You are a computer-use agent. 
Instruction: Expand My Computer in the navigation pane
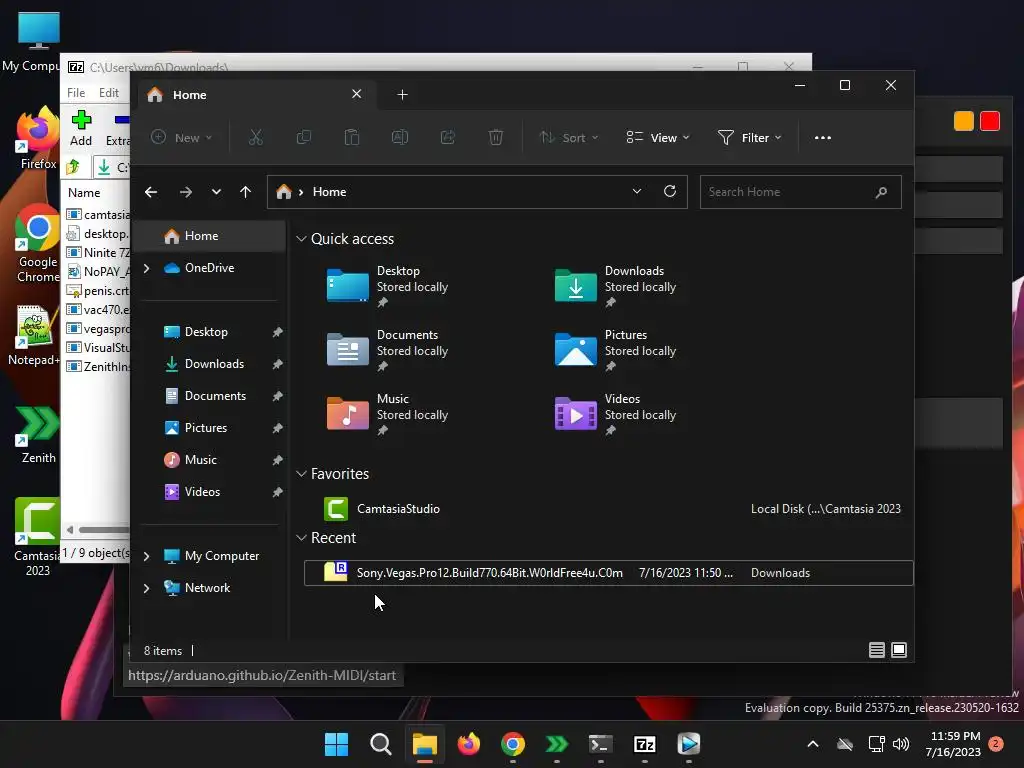tap(146, 556)
